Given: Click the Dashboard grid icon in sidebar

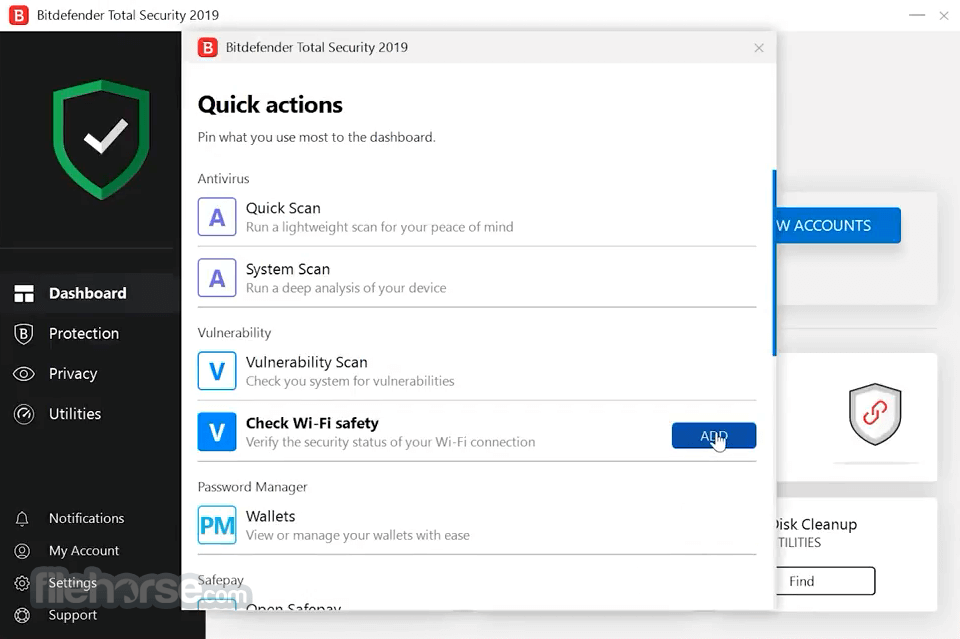Looking at the screenshot, I should point(24,294).
